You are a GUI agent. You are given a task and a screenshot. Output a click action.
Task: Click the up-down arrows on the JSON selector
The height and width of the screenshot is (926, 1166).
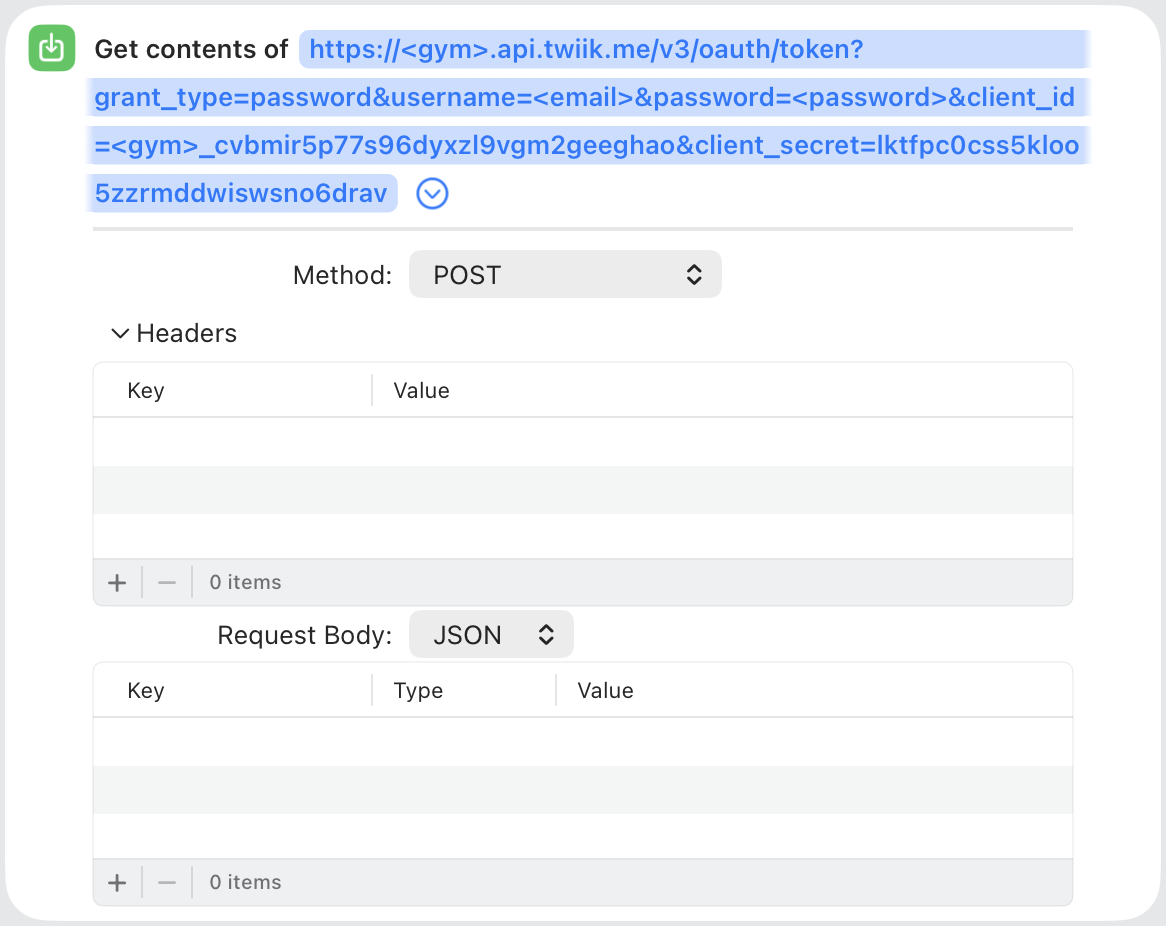tap(546, 634)
